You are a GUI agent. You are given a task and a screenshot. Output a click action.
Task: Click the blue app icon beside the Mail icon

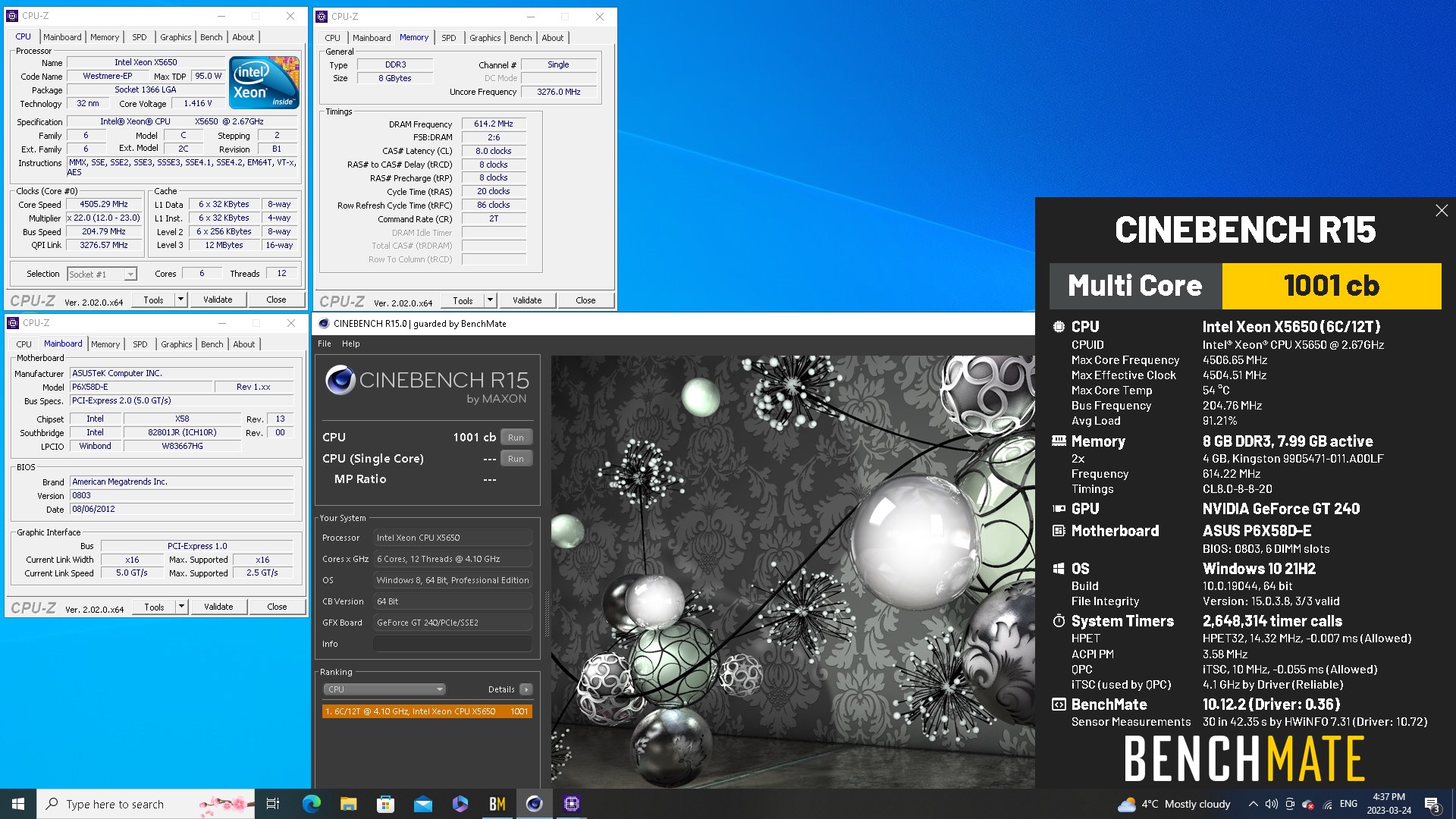[460, 804]
